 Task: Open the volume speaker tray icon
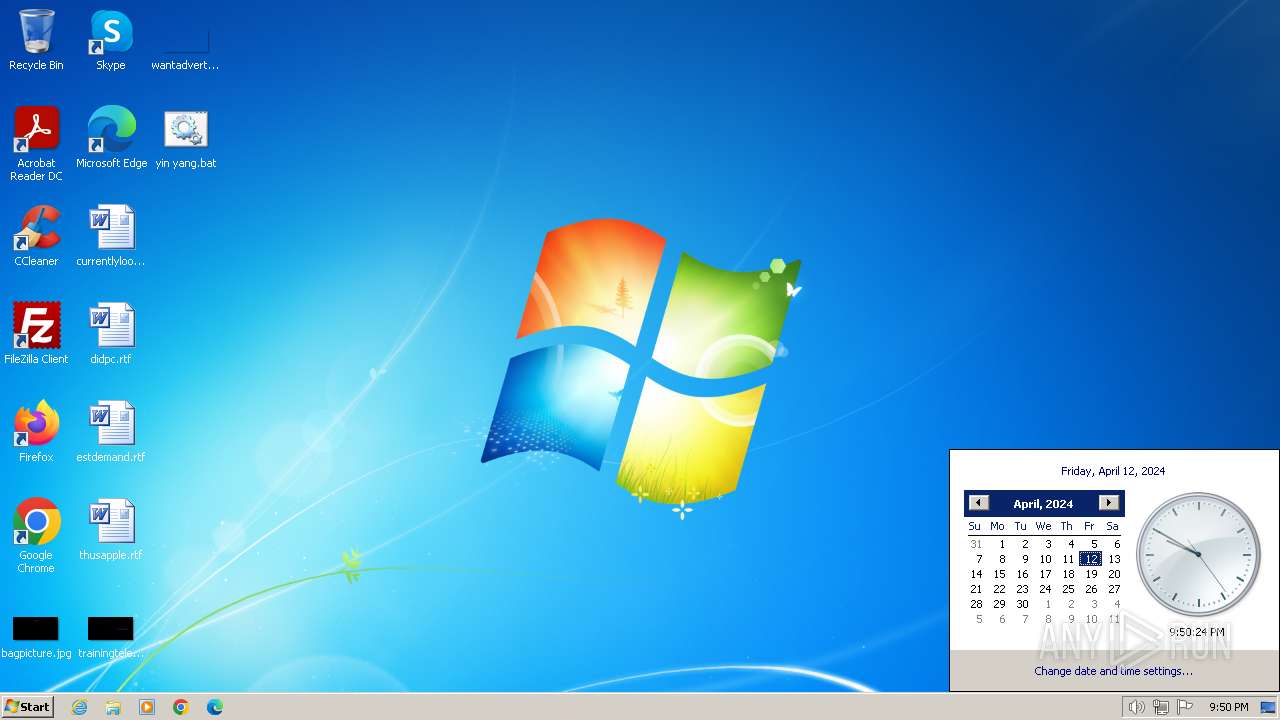tap(1136, 707)
